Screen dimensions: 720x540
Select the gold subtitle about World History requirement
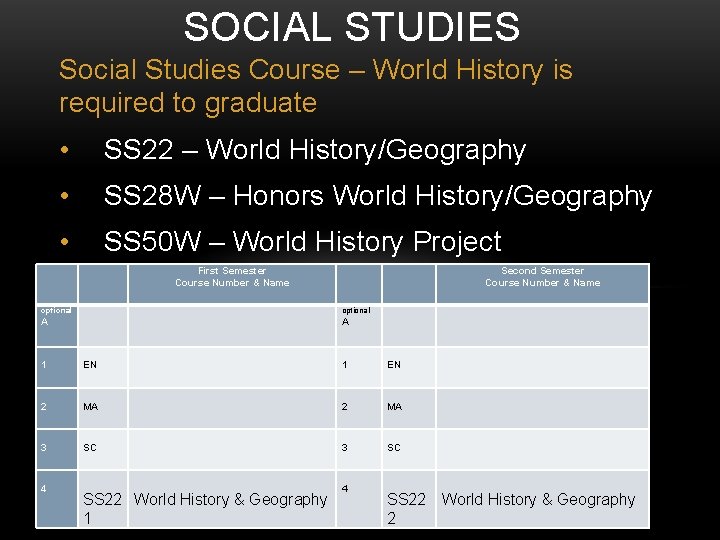click(316, 86)
